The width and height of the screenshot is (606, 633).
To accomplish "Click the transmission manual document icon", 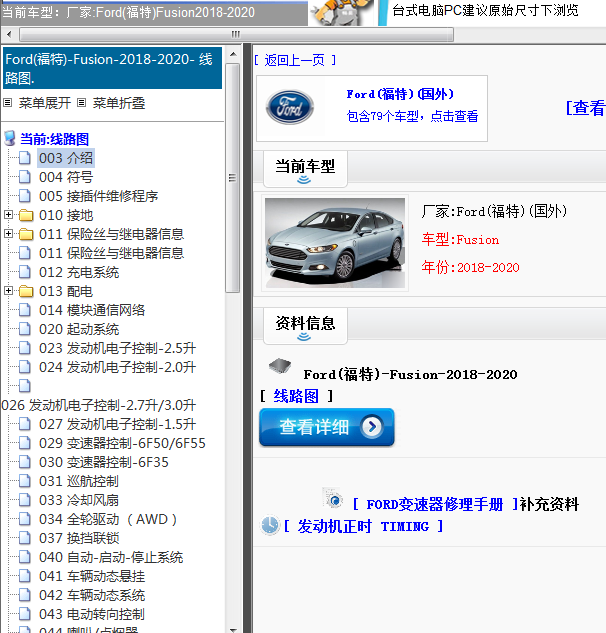I will (x=333, y=498).
